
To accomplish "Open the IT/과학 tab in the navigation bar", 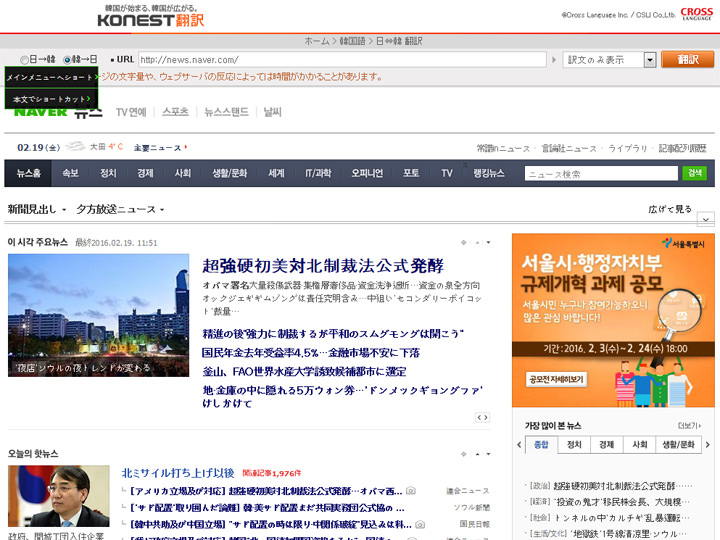I will (x=318, y=173).
